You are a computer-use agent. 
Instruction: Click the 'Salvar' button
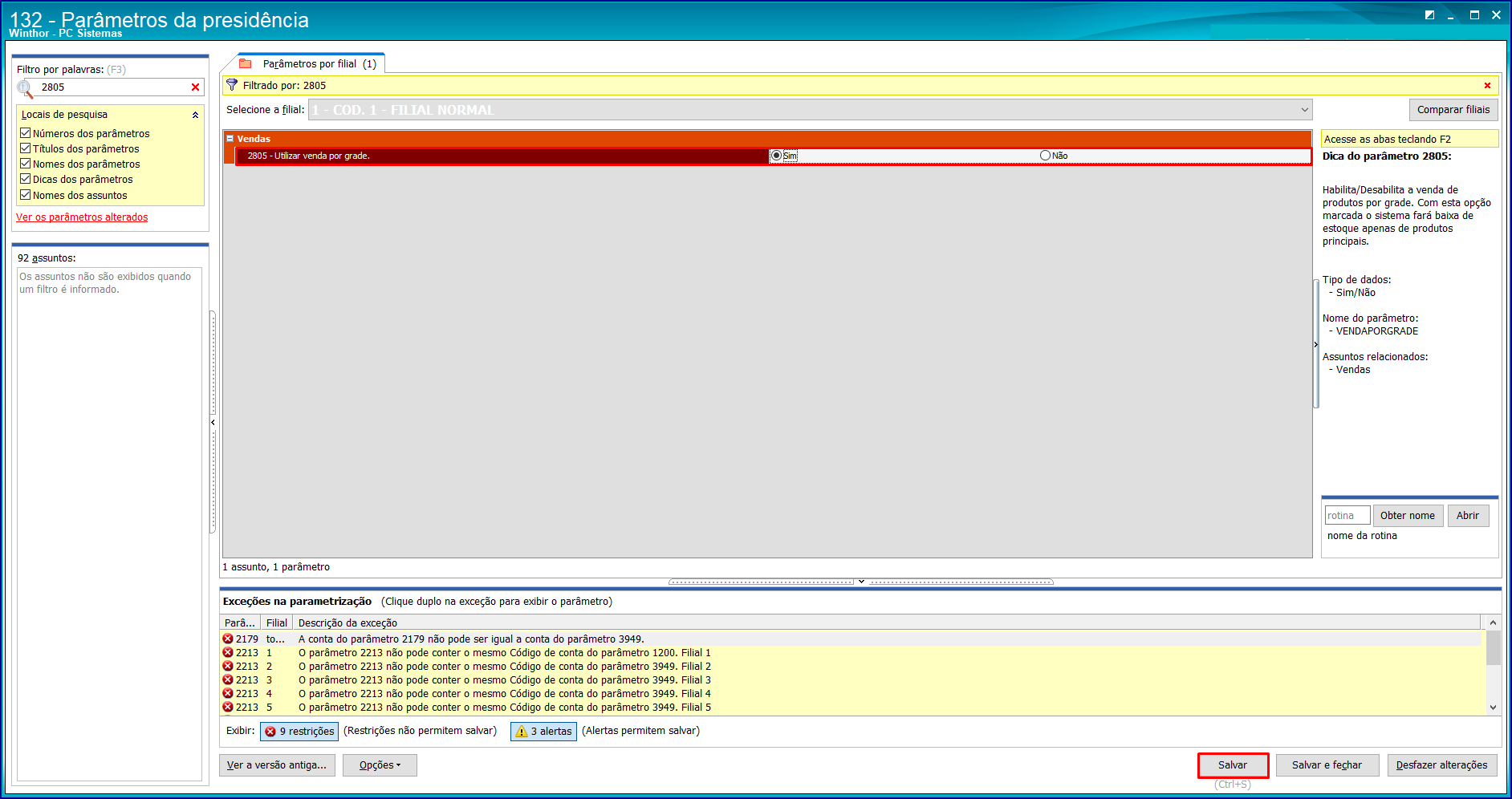pos(1233,765)
